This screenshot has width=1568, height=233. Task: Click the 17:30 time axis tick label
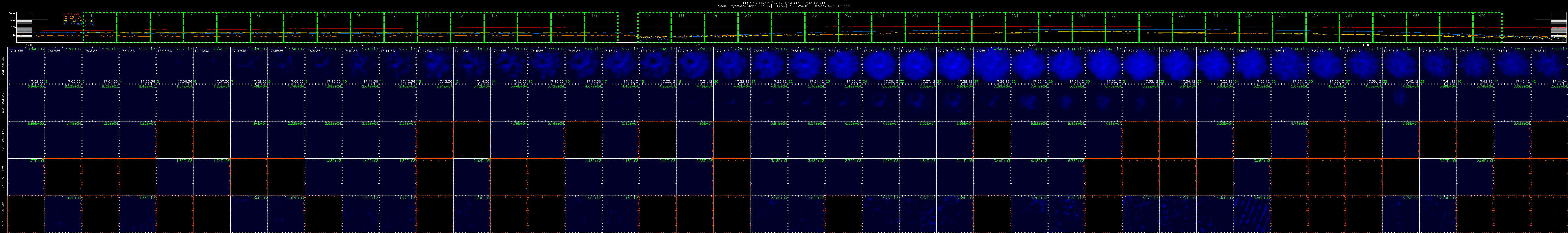pos(1032,45)
